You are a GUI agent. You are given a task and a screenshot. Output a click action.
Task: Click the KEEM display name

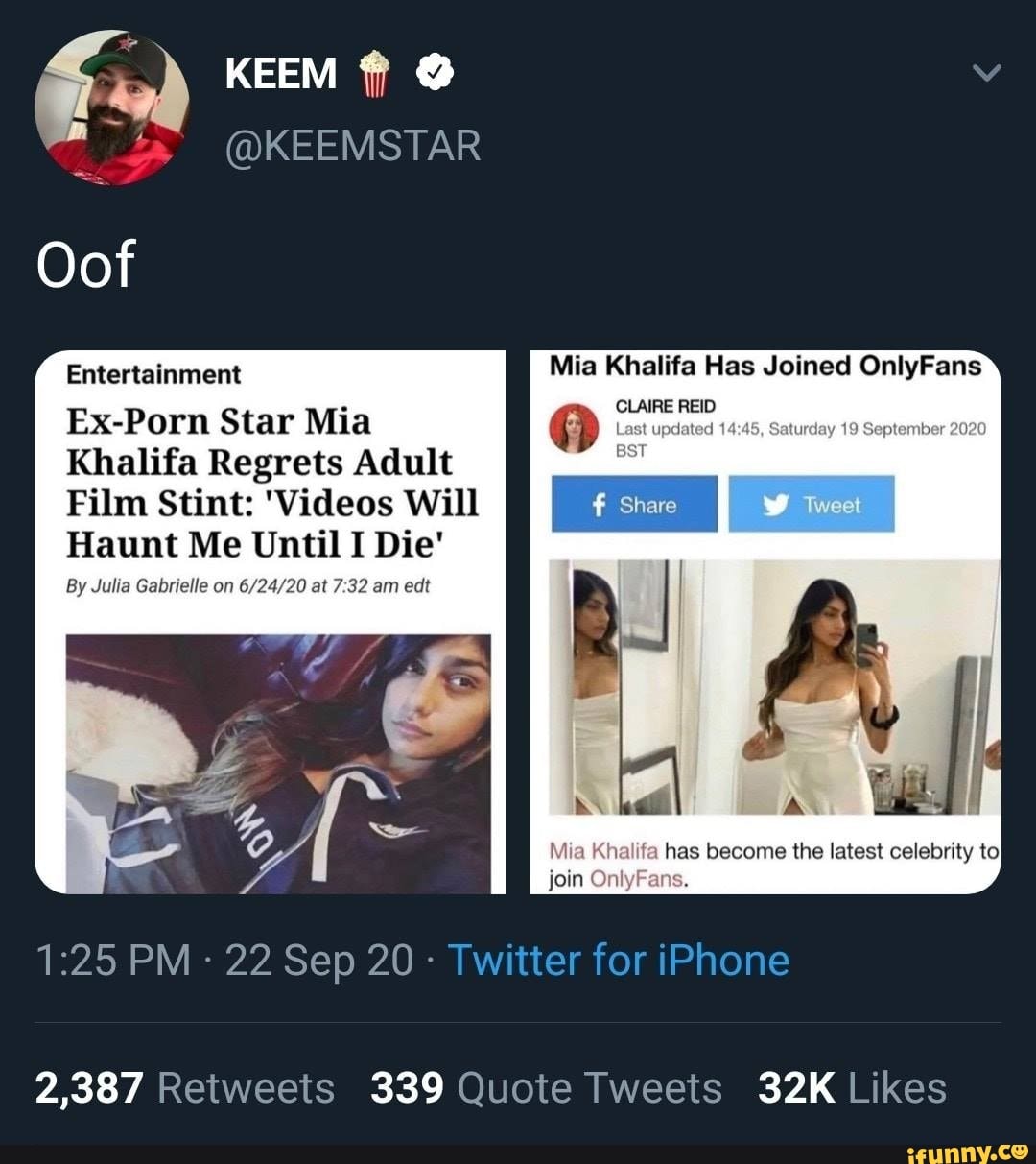click(281, 73)
